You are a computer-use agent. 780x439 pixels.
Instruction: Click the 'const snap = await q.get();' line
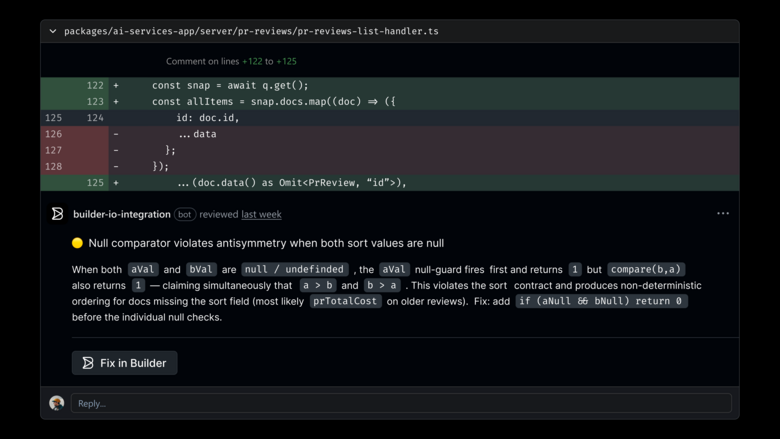coord(230,86)
